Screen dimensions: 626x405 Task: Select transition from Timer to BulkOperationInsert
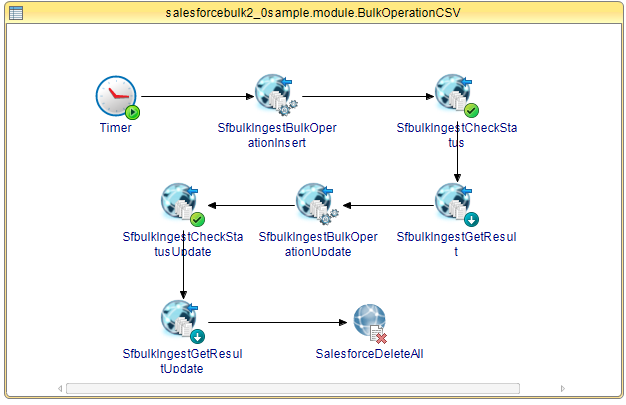(x=198, y=96)
